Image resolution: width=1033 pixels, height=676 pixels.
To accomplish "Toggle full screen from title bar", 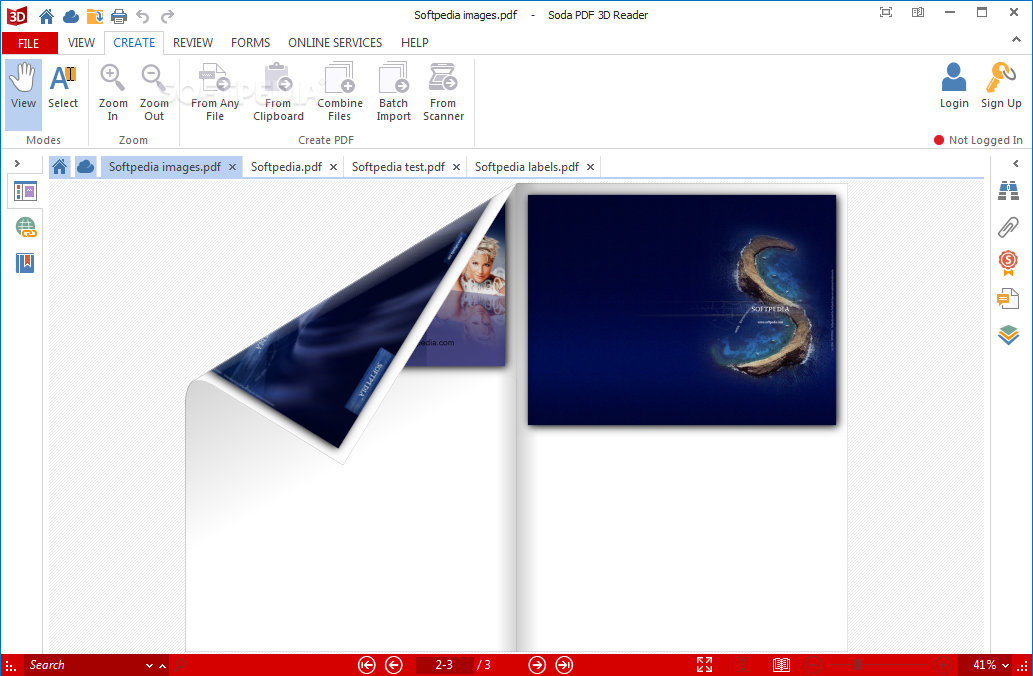I will click(886, 13).
